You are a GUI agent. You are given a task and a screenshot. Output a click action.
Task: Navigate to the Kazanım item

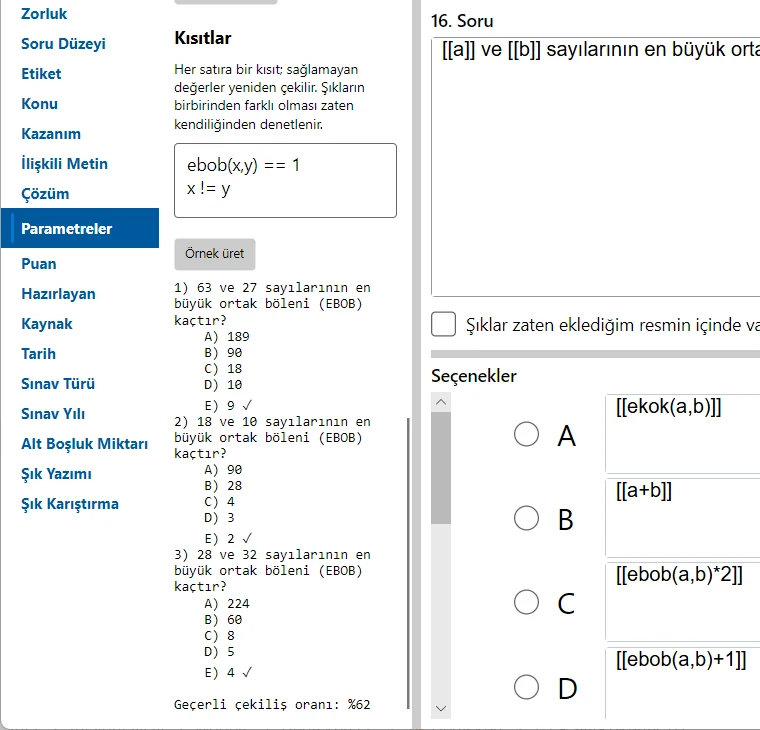point(51,134)
